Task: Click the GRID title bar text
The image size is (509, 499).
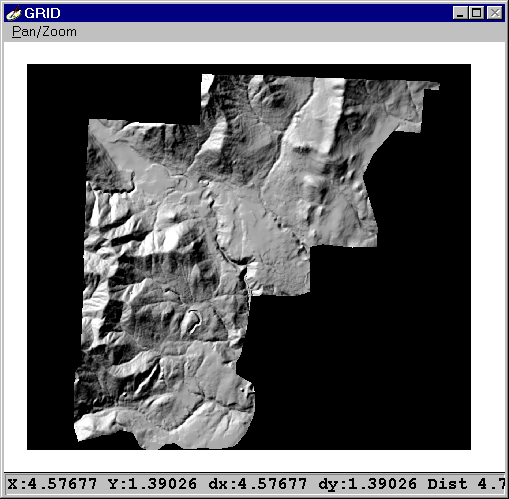Action: [42, 13]
